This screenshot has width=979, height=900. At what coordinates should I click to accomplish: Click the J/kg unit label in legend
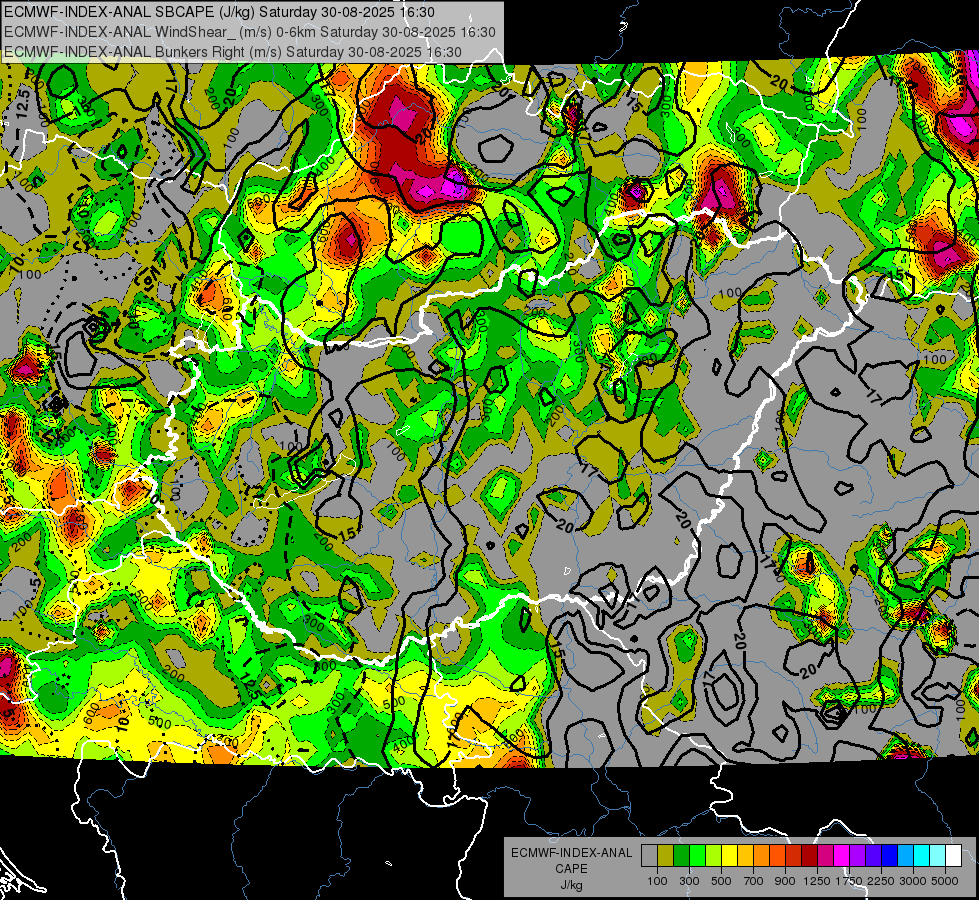(x=572, y=886)
